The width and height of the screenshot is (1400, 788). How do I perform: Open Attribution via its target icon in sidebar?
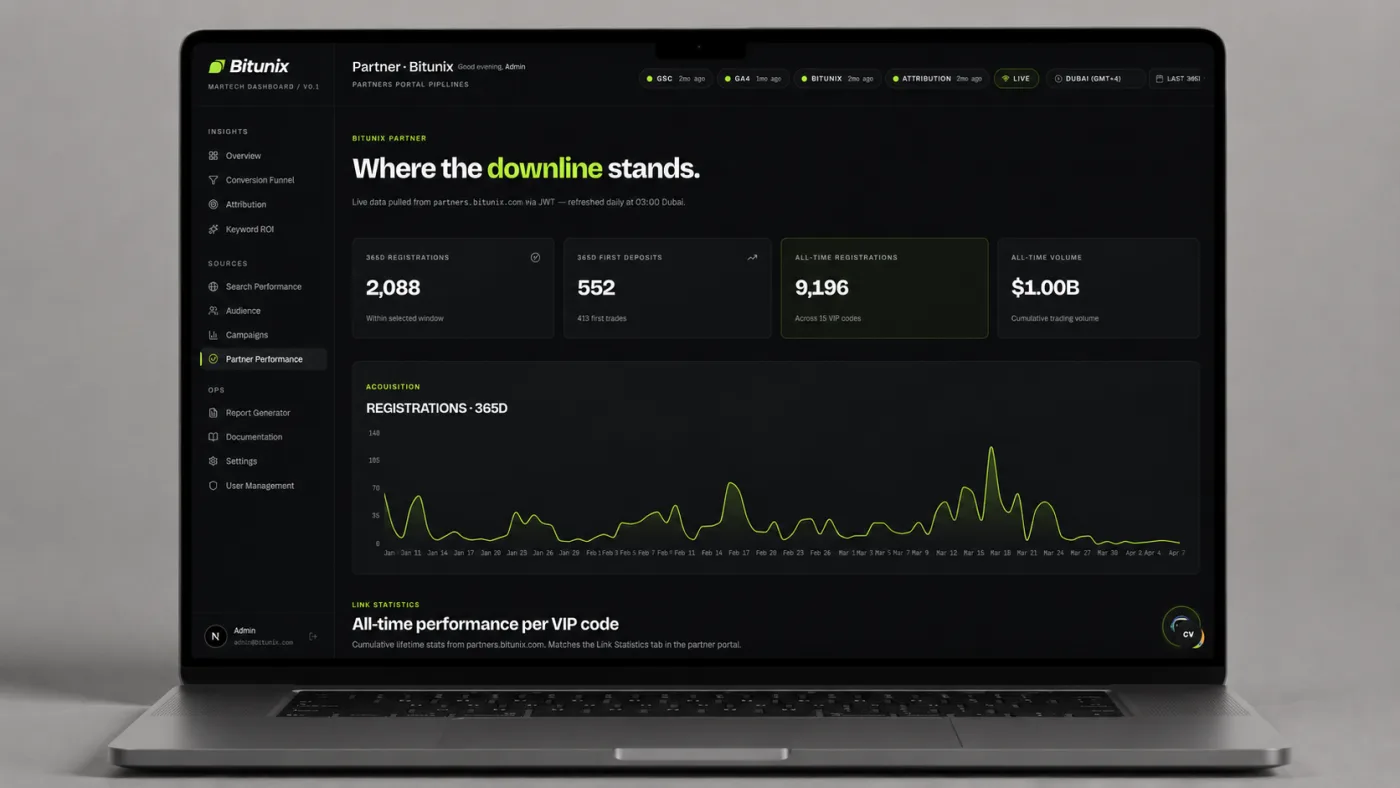pos(213,204)
